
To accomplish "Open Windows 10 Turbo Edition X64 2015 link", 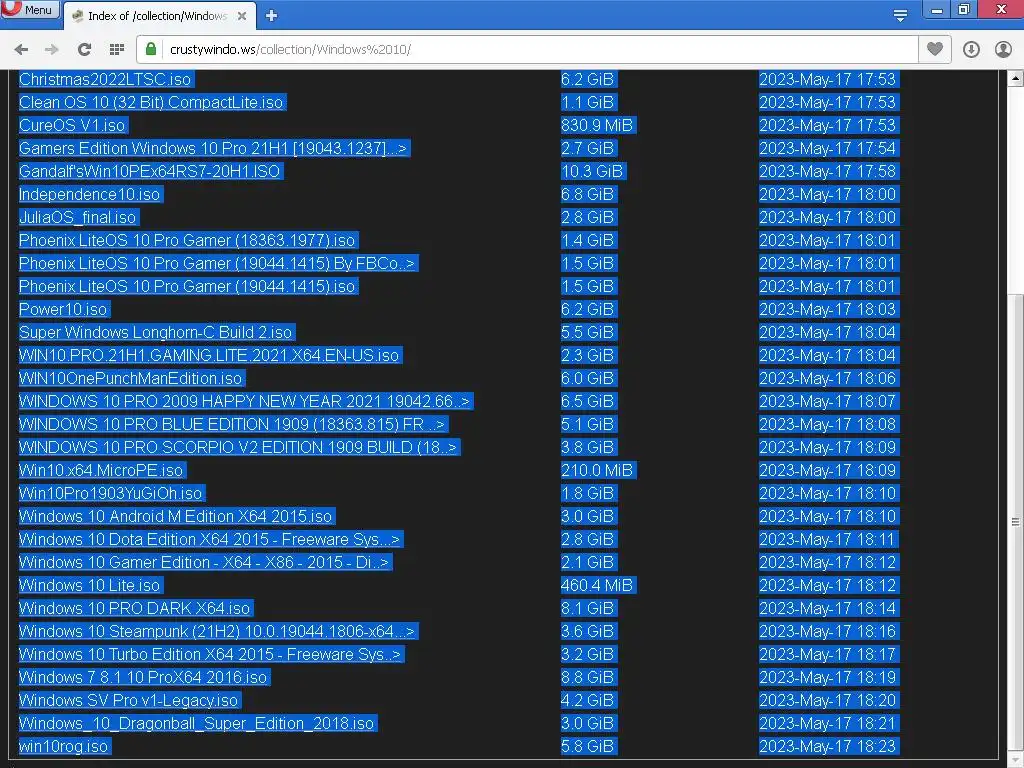I will tap(210, 654).
